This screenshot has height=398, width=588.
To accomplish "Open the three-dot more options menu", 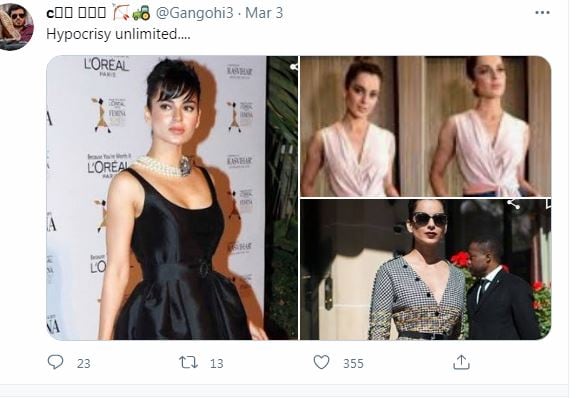I will pos(542,13).
